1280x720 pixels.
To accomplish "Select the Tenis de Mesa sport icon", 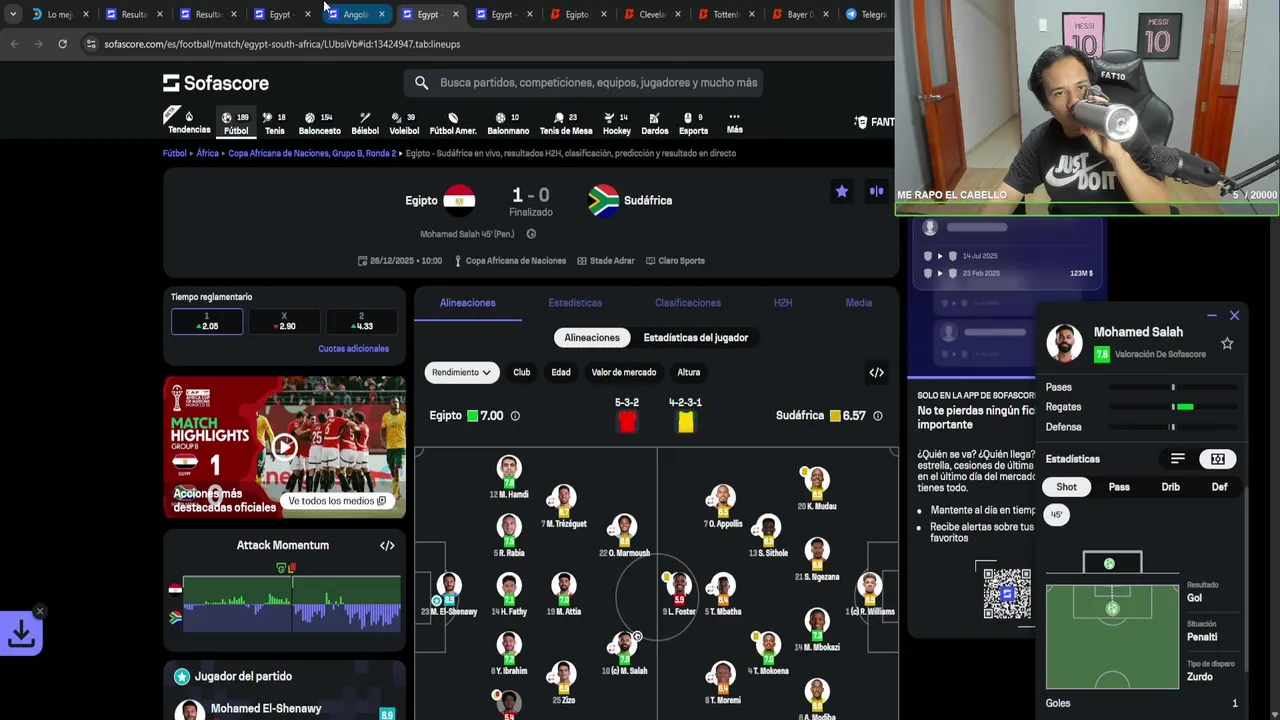I will [x=566, y=123].
